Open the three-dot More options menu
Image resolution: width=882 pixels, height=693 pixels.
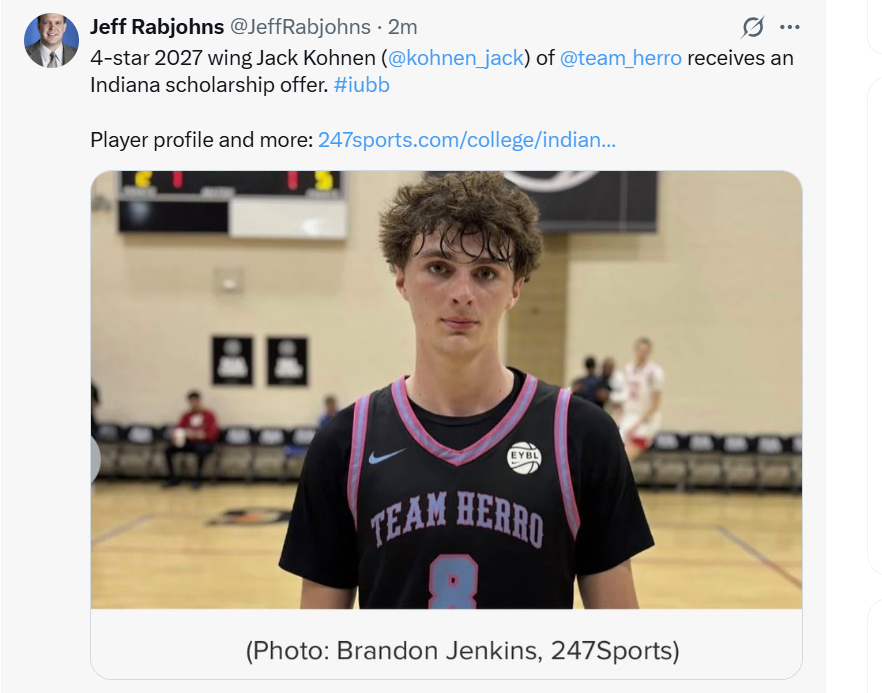coord(790,26)
